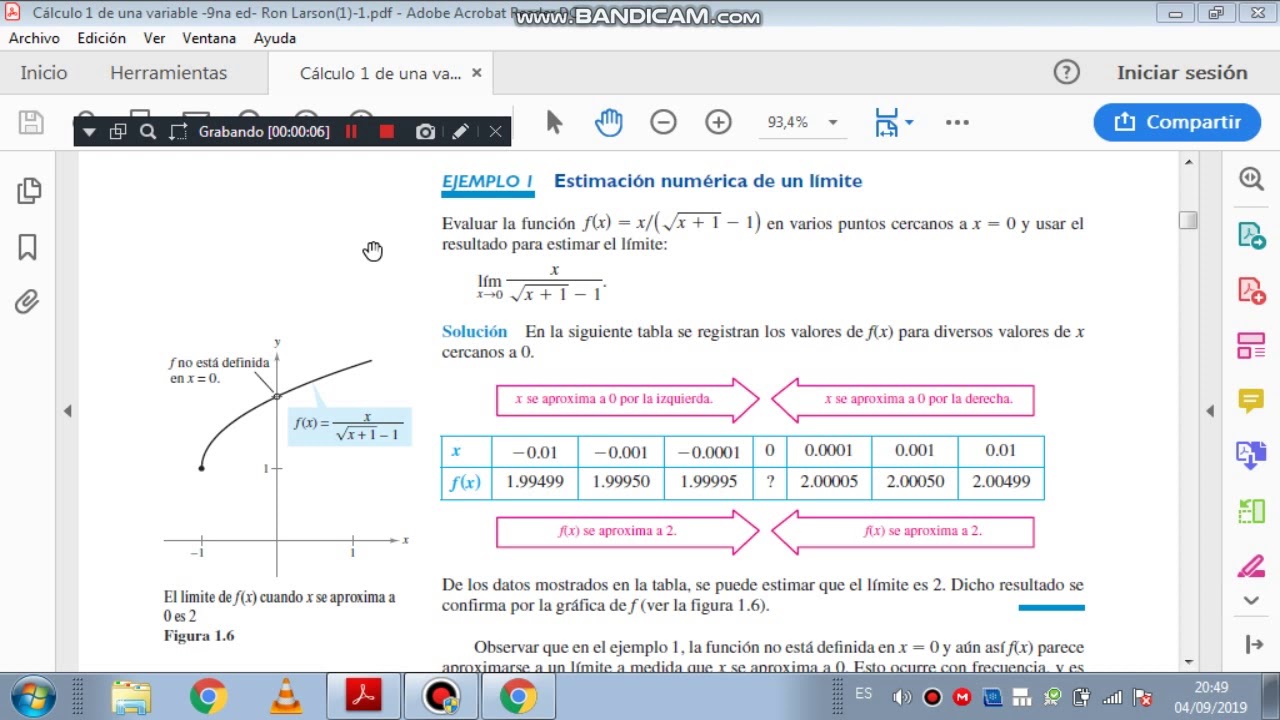
Task: Select the Cálculo 1 de una va... tab
Action: tap(380, 73)
